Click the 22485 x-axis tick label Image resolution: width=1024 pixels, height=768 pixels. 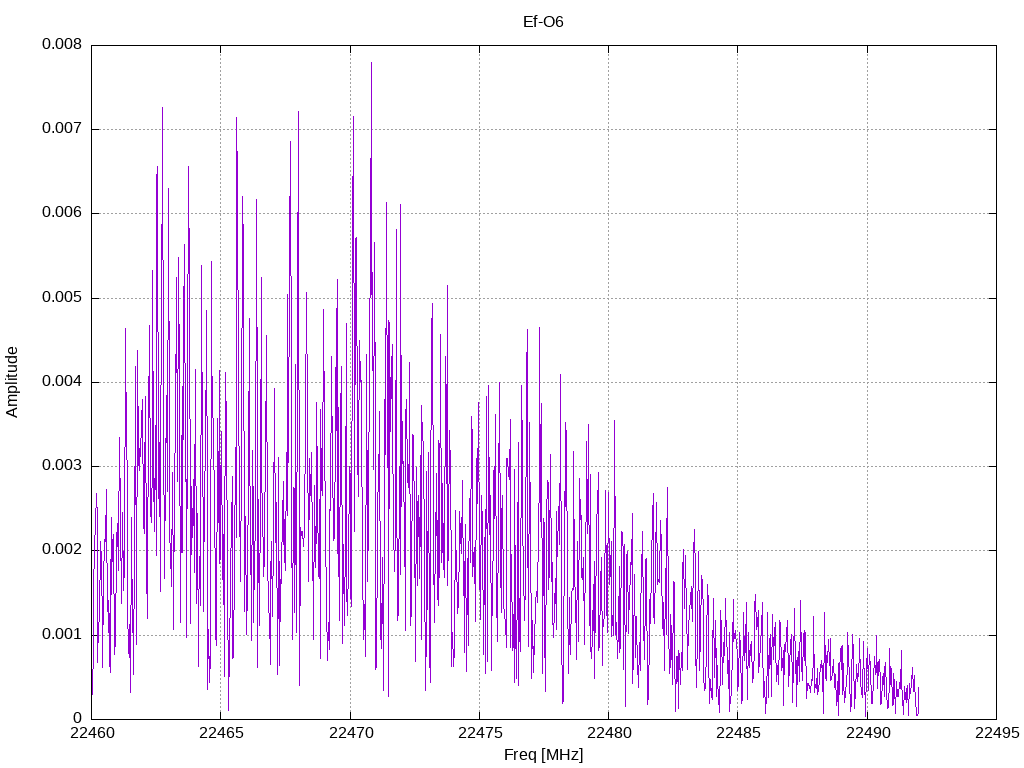[739, 733]
